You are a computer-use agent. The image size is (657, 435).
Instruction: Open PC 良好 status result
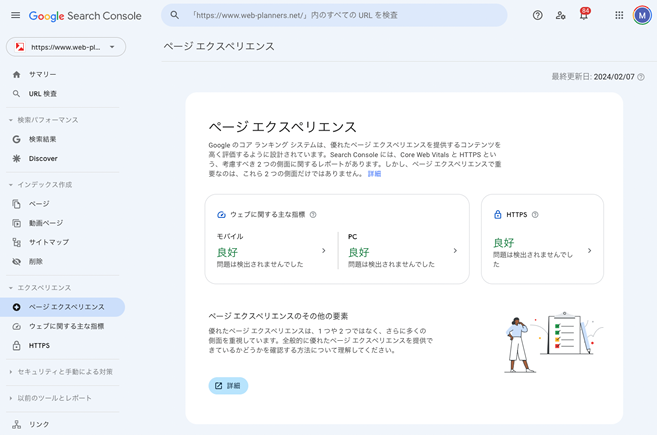click(x=359, y=252)
